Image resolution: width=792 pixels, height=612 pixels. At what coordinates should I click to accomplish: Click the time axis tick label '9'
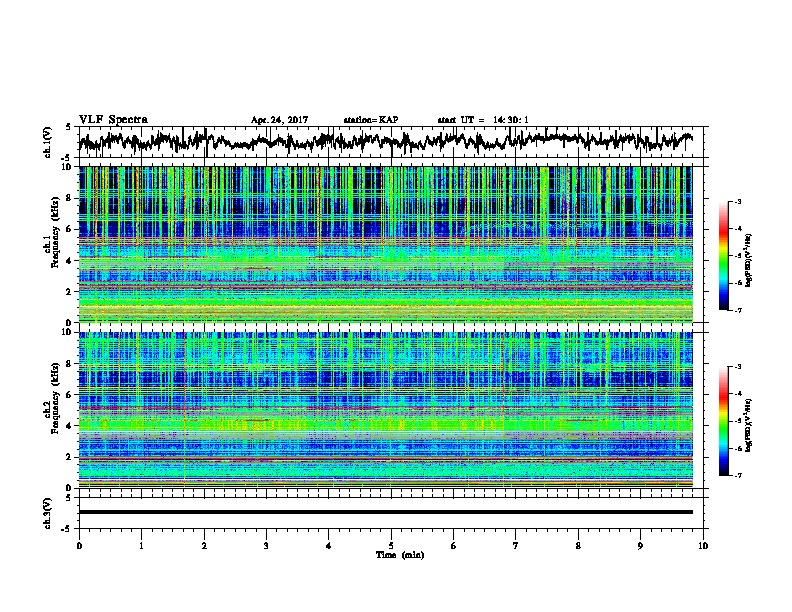coord(640,546)
